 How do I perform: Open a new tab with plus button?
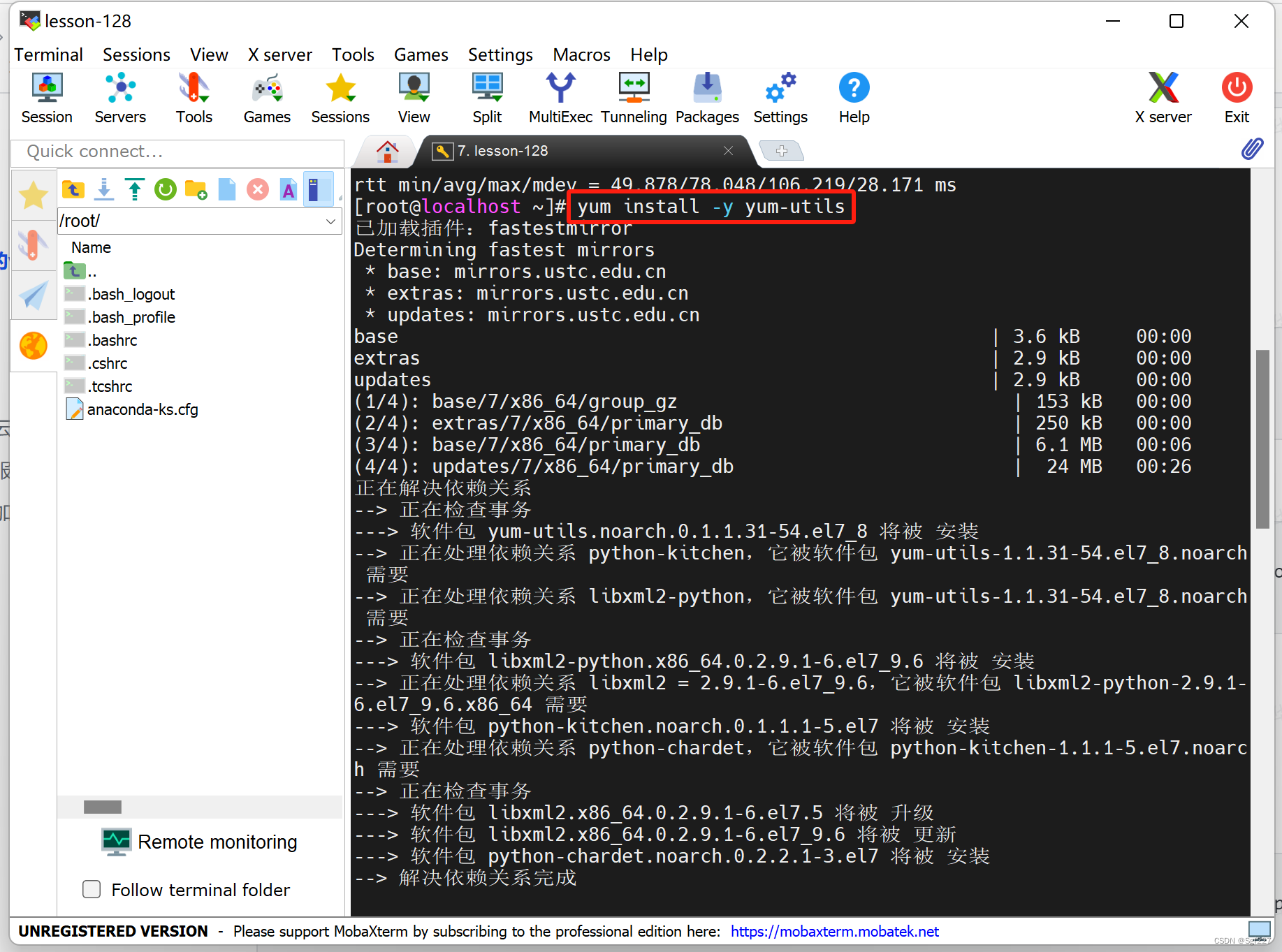781,151
